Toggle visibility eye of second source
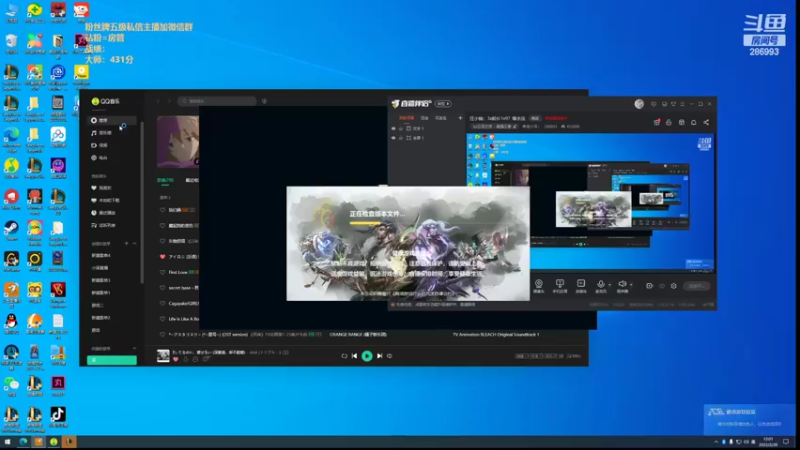Image resolution: width=800 pixels, height=450 pixels. [x=393, y=138]
